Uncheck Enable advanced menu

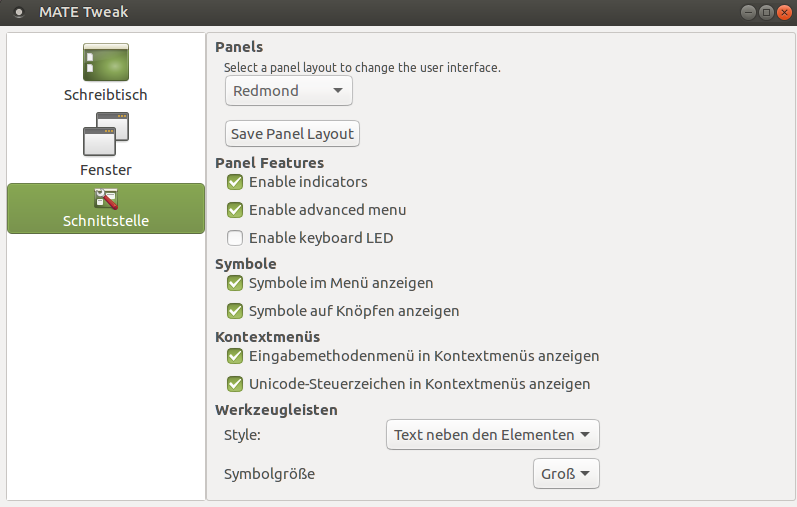click(x=235, y=210)
